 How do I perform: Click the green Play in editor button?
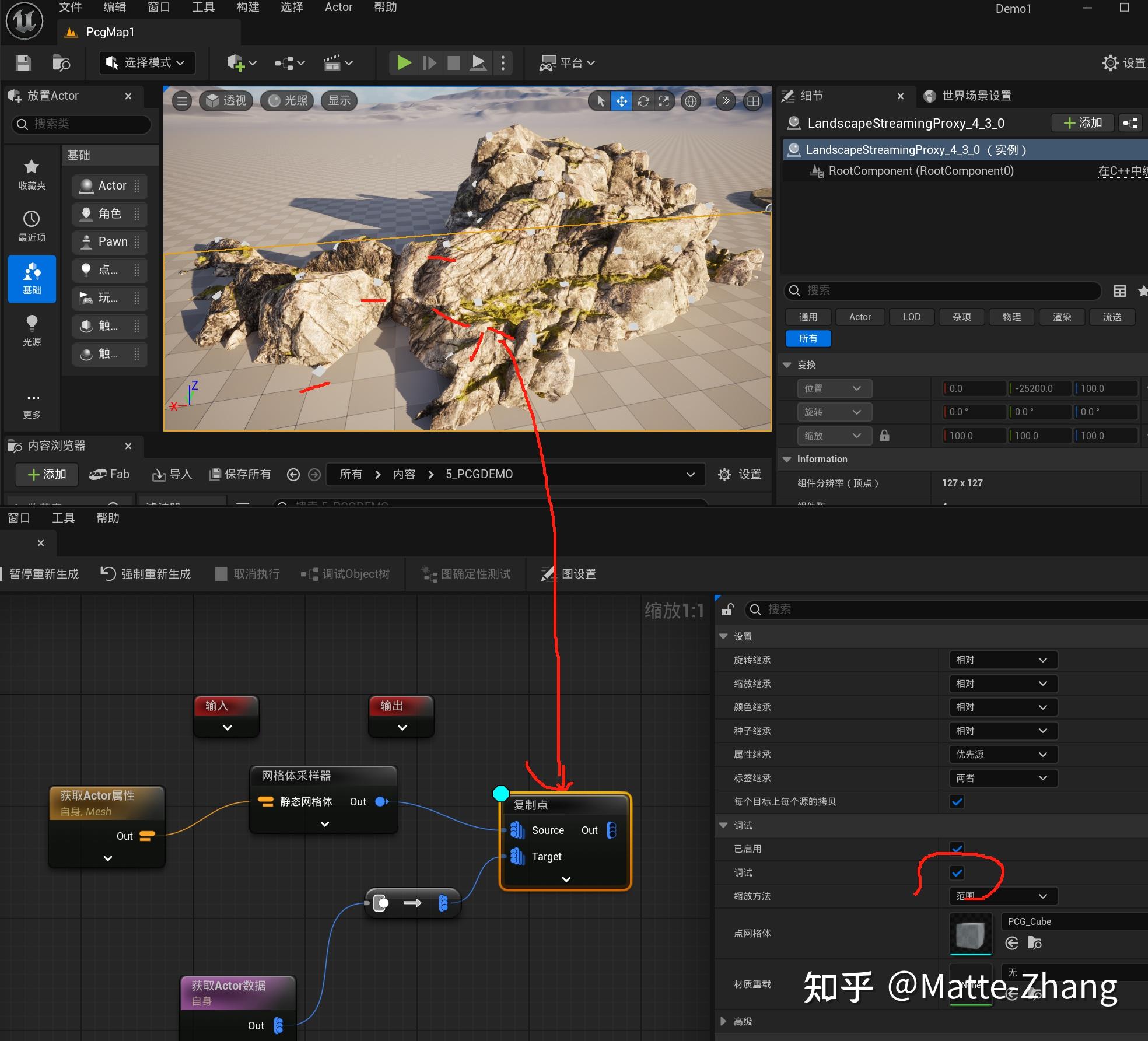pyautogui.click(x=404, y=62)
